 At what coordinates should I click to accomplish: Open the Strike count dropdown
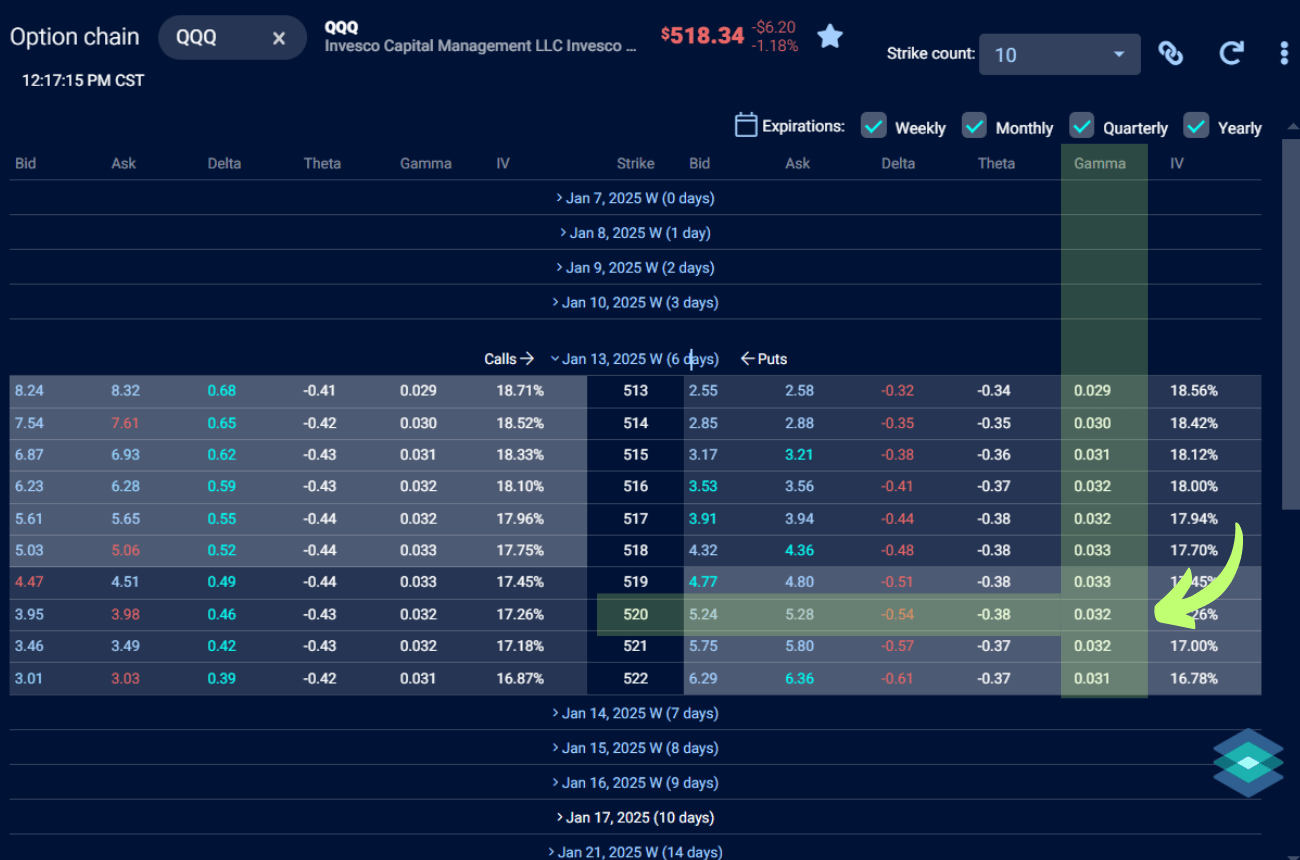pyautogui.click(x=1060, y=55)
